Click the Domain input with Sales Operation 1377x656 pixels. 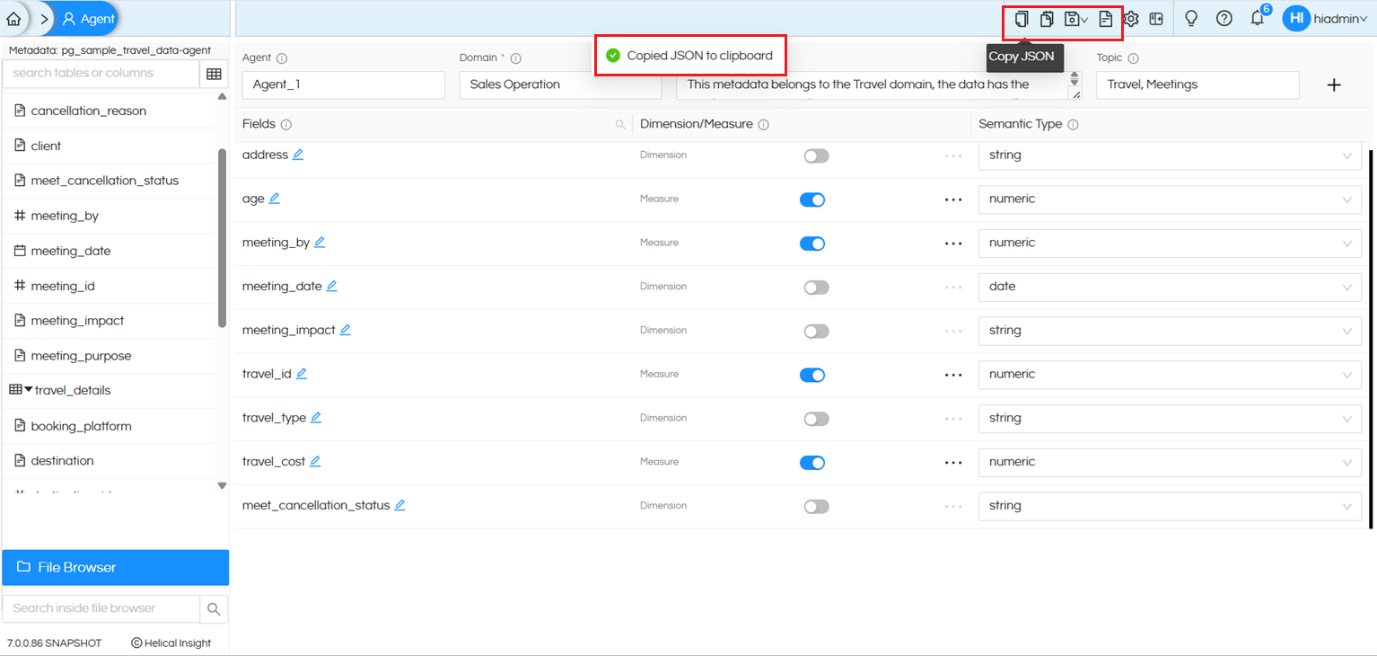[560, 85]
